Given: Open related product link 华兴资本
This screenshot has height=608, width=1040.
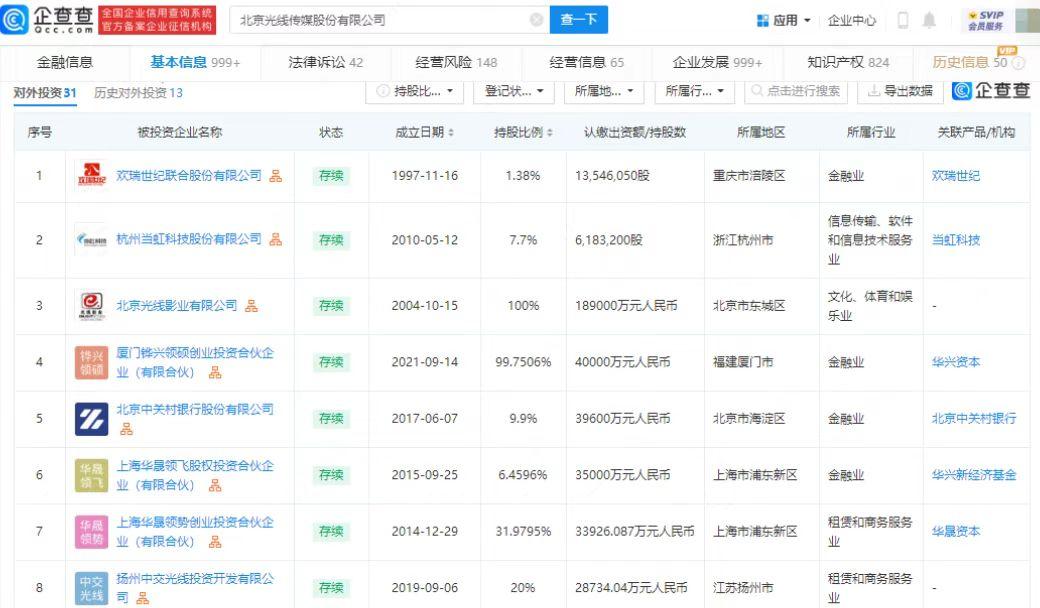Looking at the screenshot, I should point(955,362).
